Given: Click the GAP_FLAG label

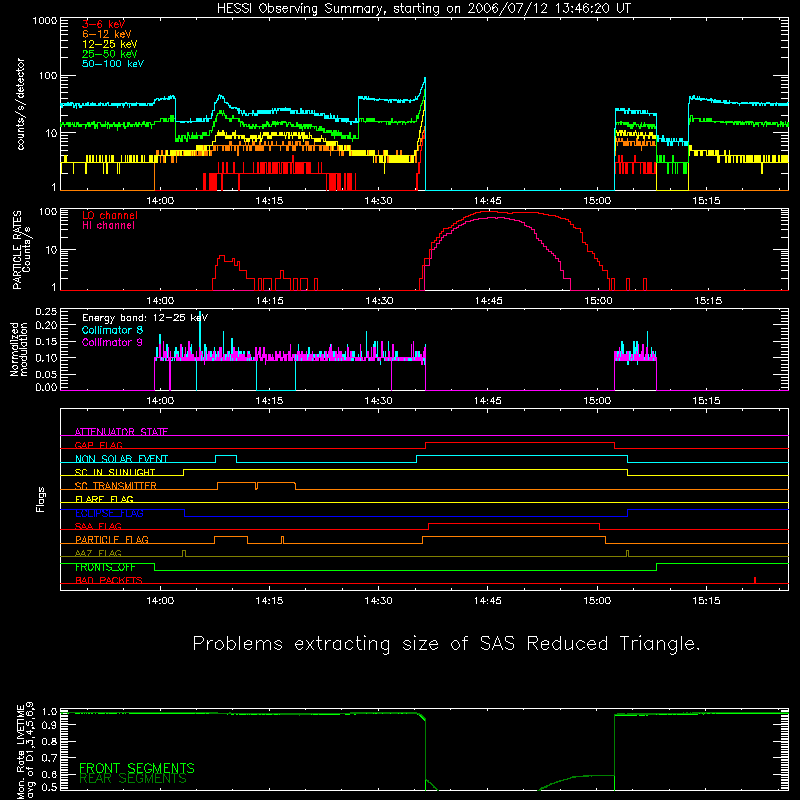Looking at the screenshot, I should 98,445.
